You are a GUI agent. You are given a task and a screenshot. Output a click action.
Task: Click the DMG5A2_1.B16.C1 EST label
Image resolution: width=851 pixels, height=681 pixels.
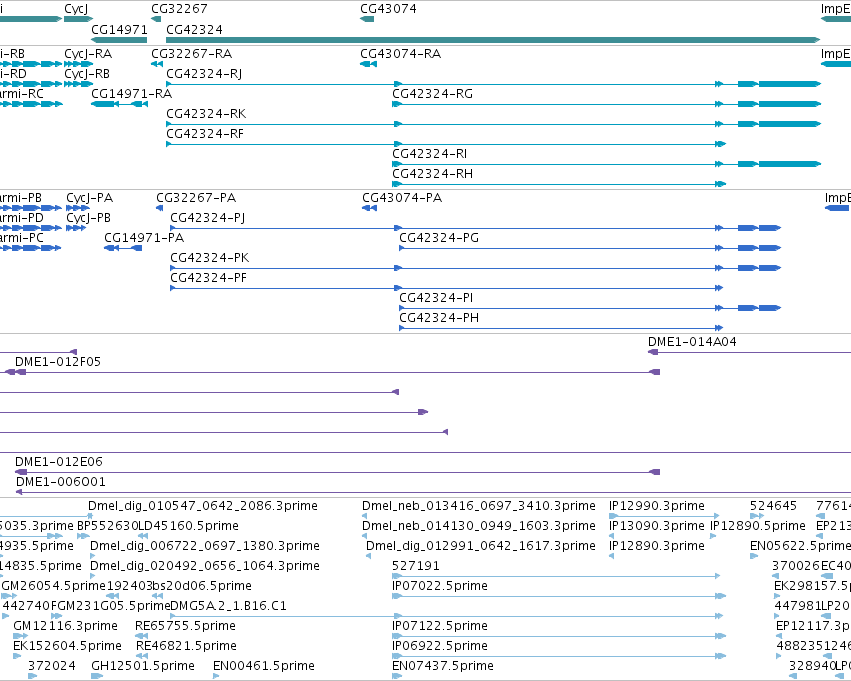(228, 606)
